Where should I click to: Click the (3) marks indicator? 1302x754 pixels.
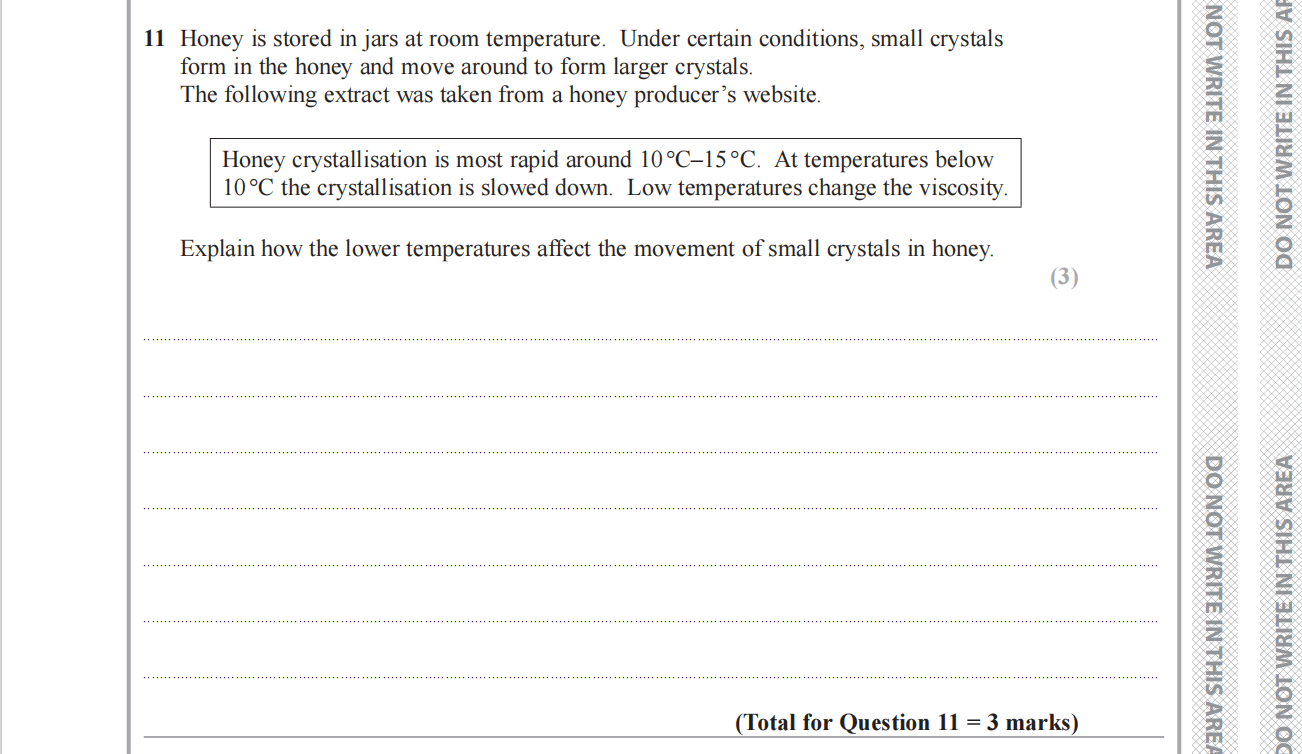tap(1064, 277)
